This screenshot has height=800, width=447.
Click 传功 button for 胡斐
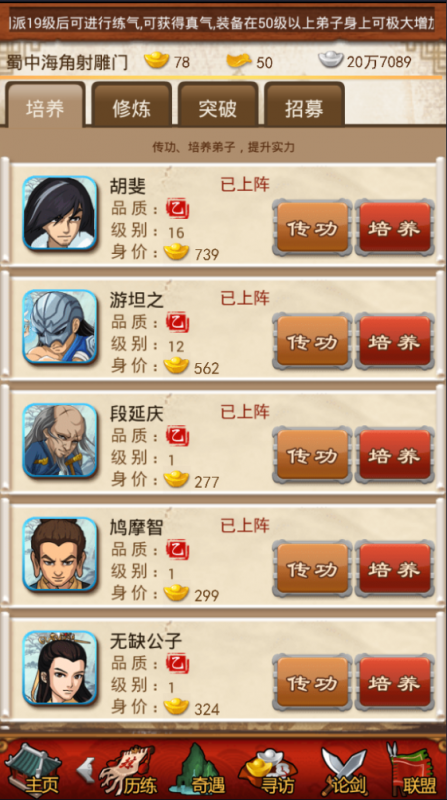312,228
